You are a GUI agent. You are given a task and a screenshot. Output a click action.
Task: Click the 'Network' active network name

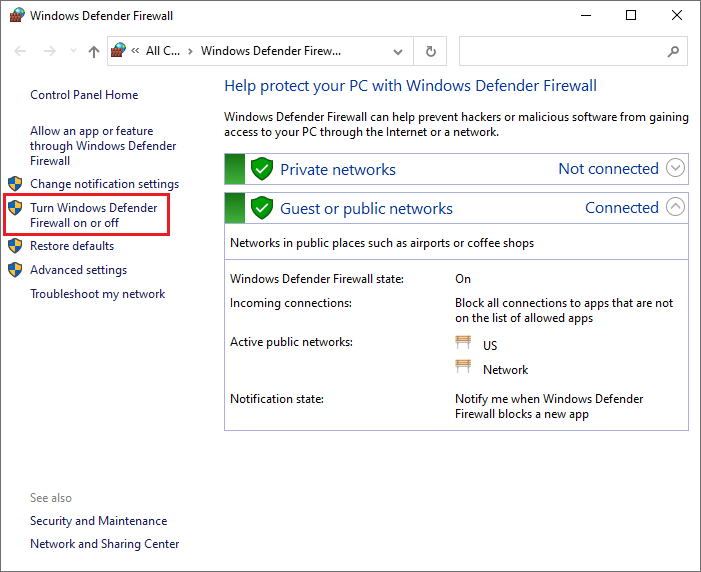tap(505, 370)
